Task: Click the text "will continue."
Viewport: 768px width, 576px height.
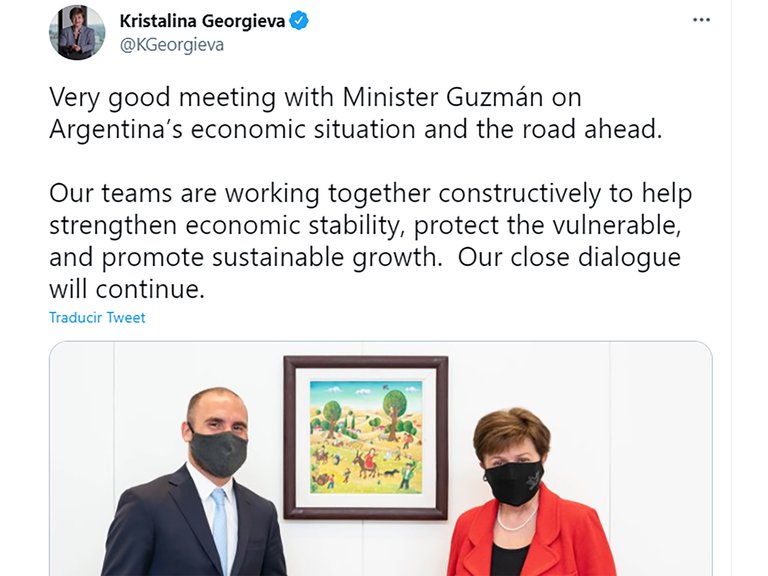Action: [127, 289]
